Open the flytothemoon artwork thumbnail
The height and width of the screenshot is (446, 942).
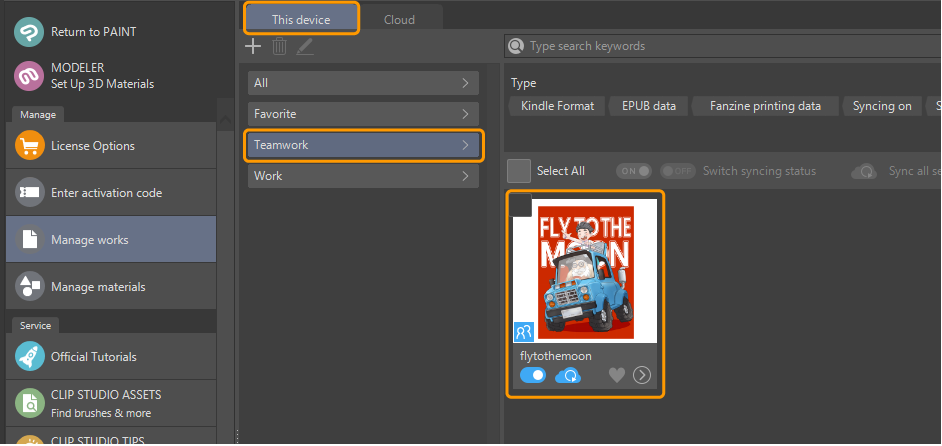pos(586,269)
